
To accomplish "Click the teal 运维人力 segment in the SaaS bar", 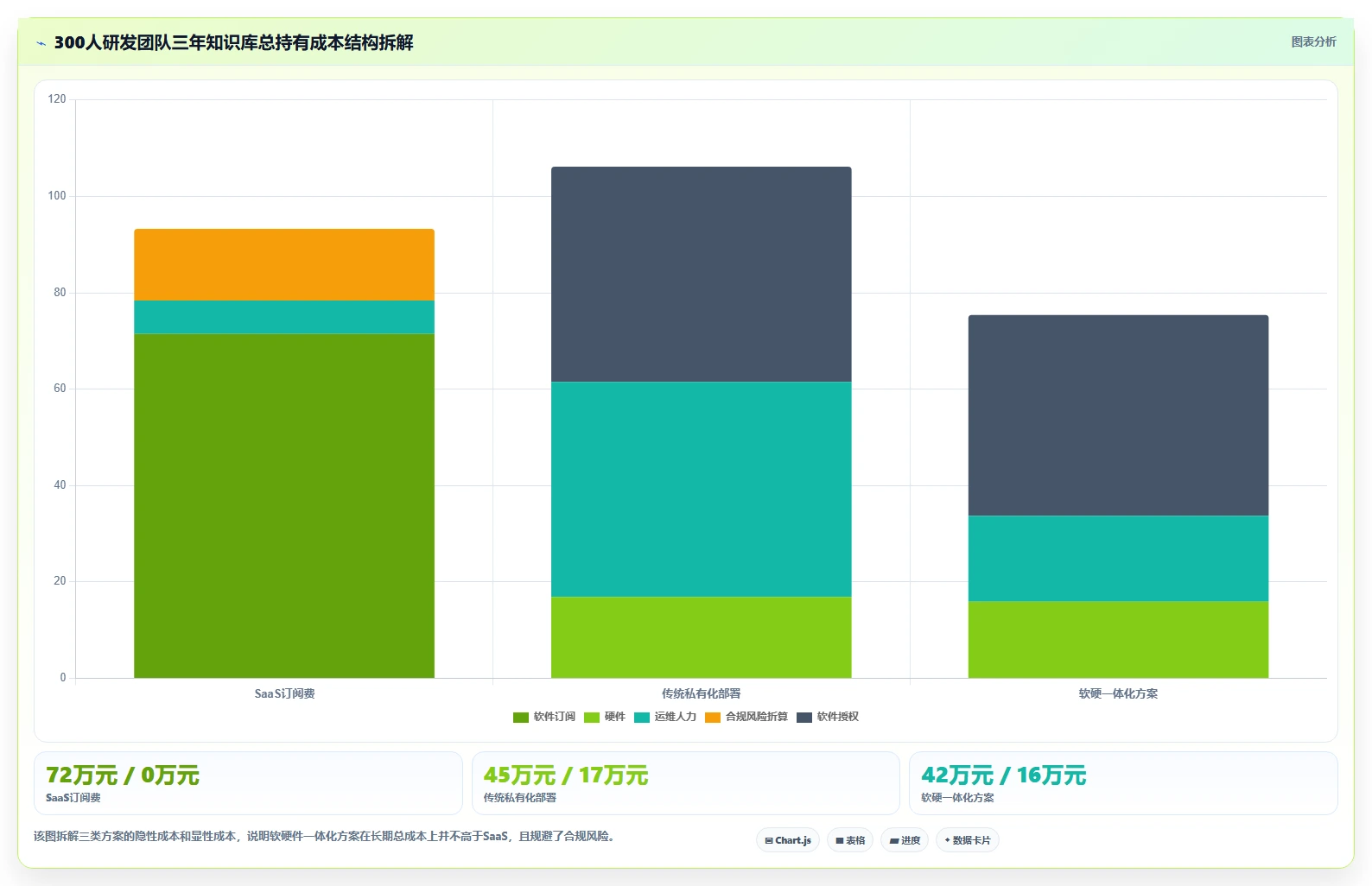I will (284, 318).
